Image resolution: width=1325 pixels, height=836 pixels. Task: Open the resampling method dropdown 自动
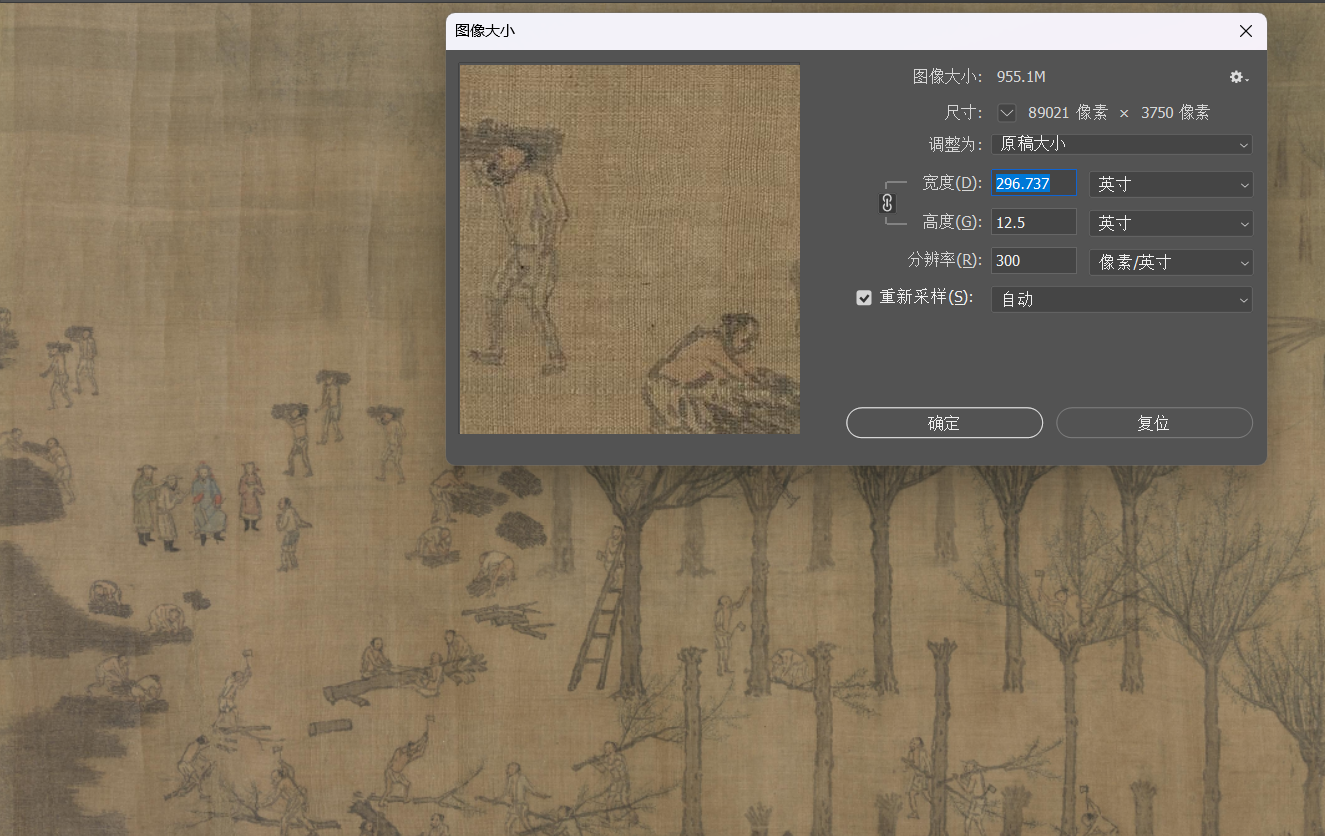1121,299
